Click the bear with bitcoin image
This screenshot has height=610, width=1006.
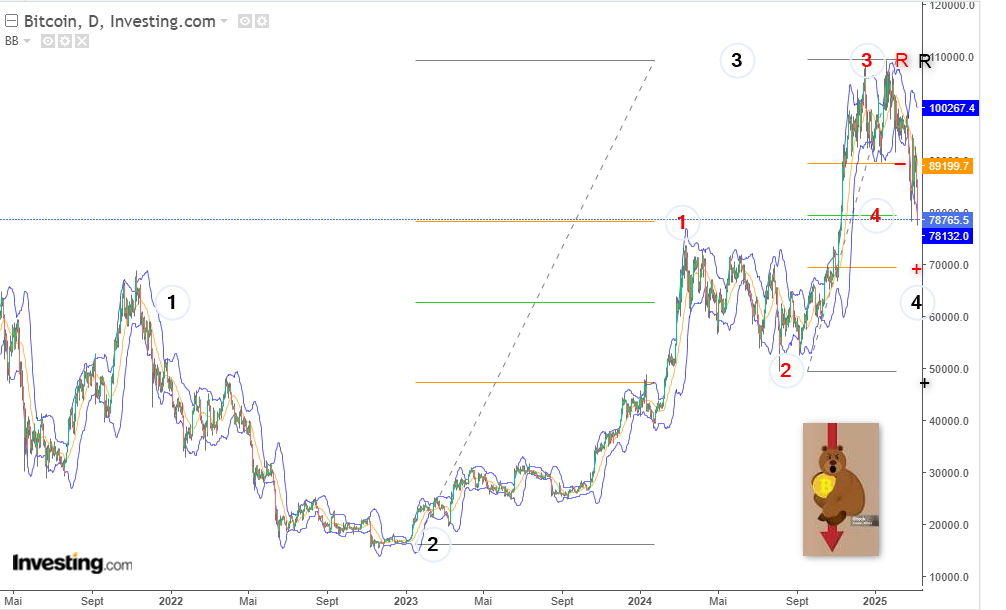tap(840, 489)
